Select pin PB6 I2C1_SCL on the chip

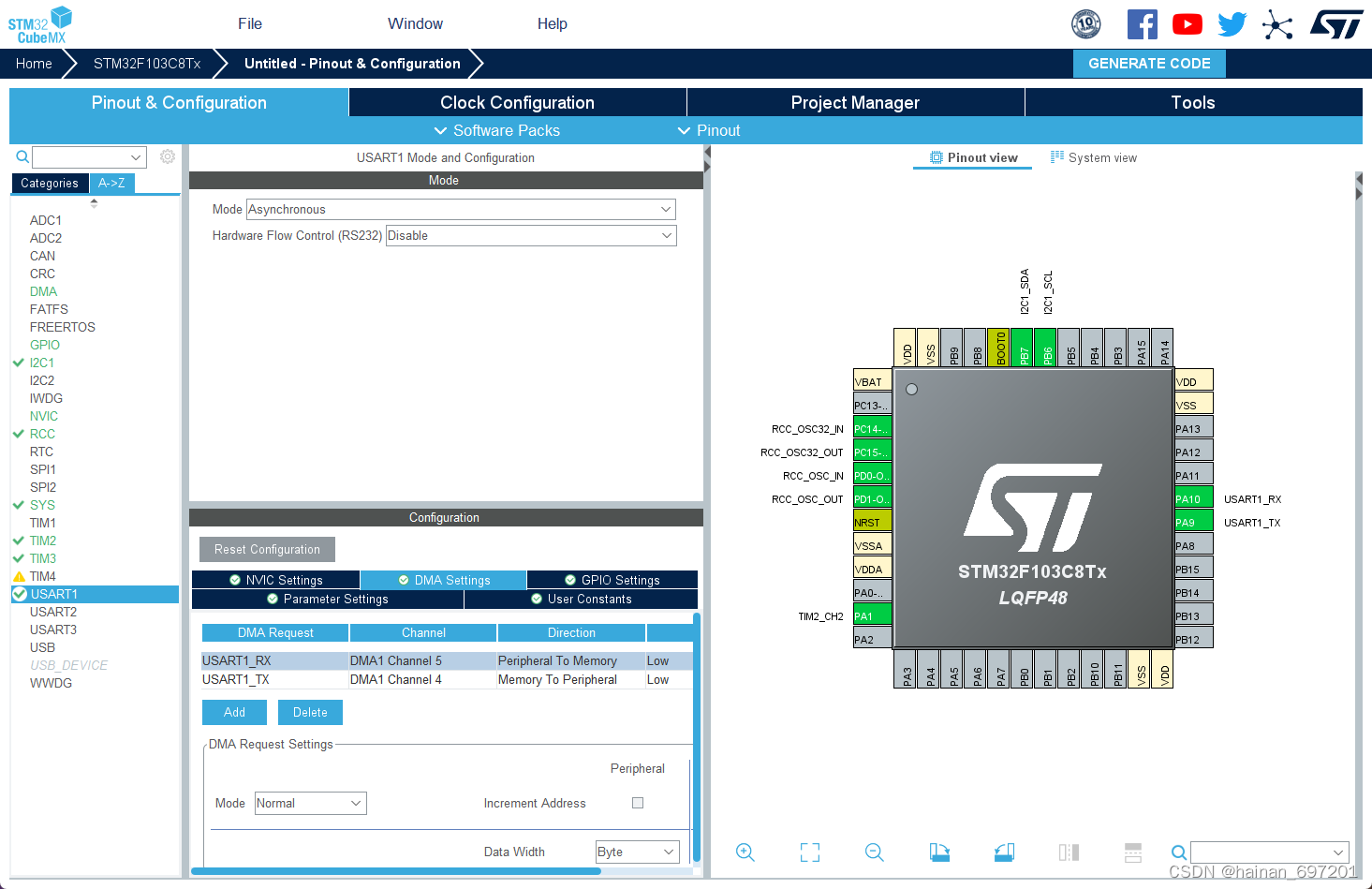(x=1045, y=348)
